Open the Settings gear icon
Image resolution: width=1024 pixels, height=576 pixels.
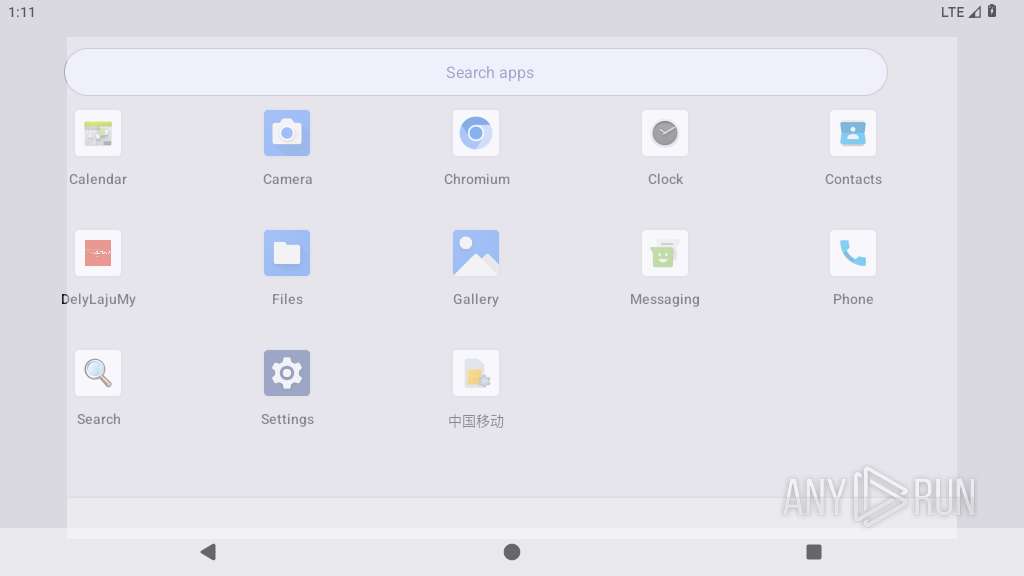tap(287, 373)
